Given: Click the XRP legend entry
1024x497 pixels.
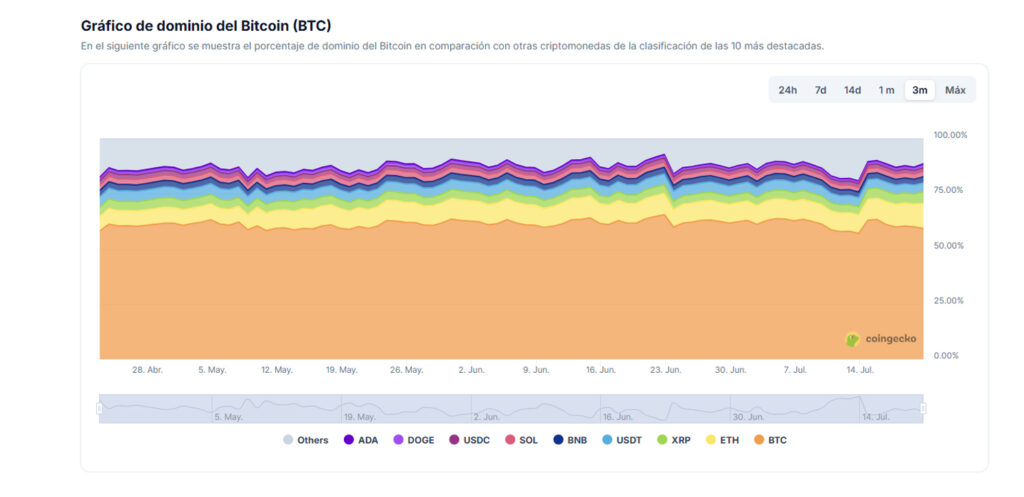Looking at the screenshot, I should pos(674,440).
